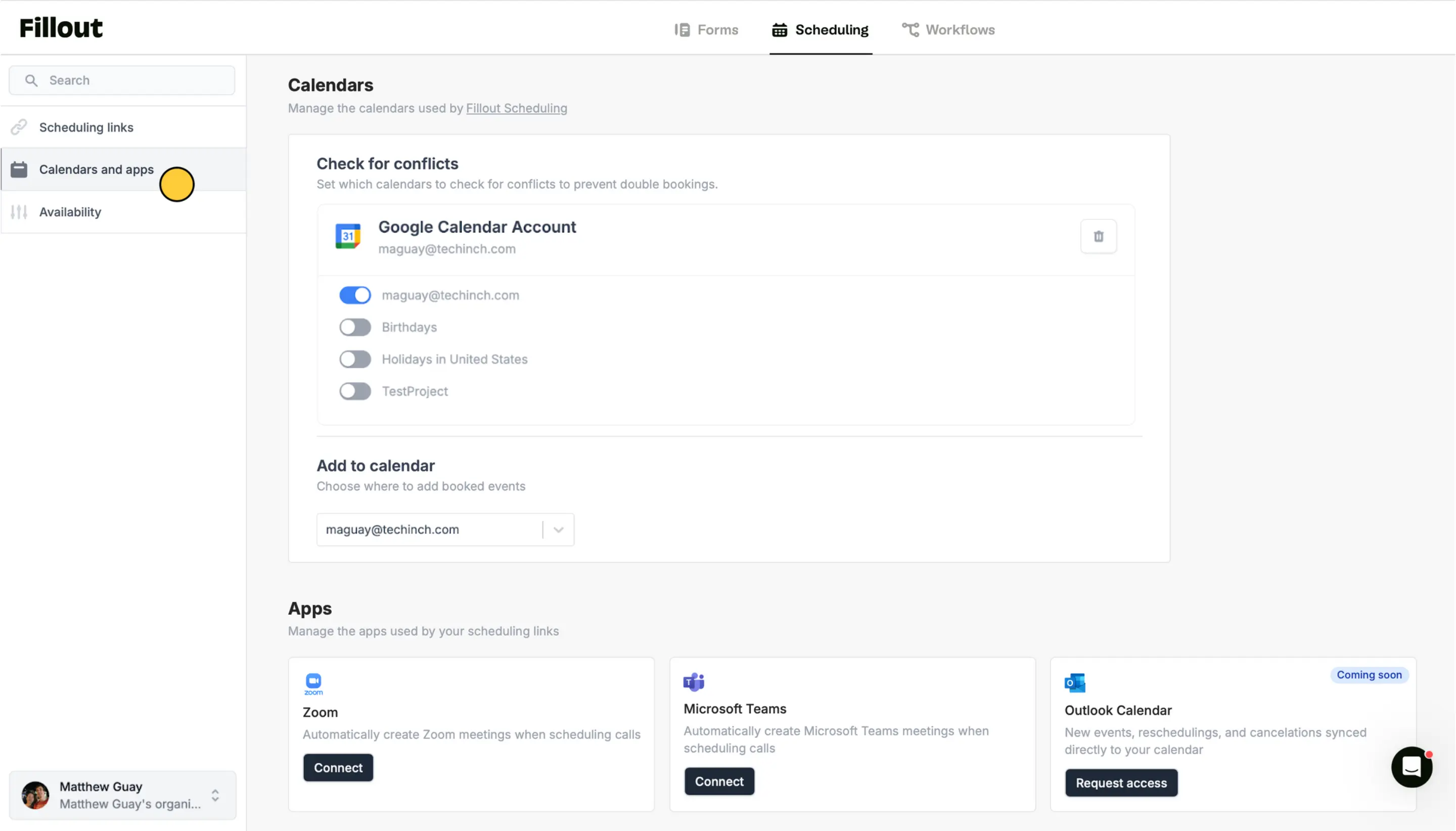Click the Fillout logo
Screen dimensions: 1456x831
click(x=61, y=28)
